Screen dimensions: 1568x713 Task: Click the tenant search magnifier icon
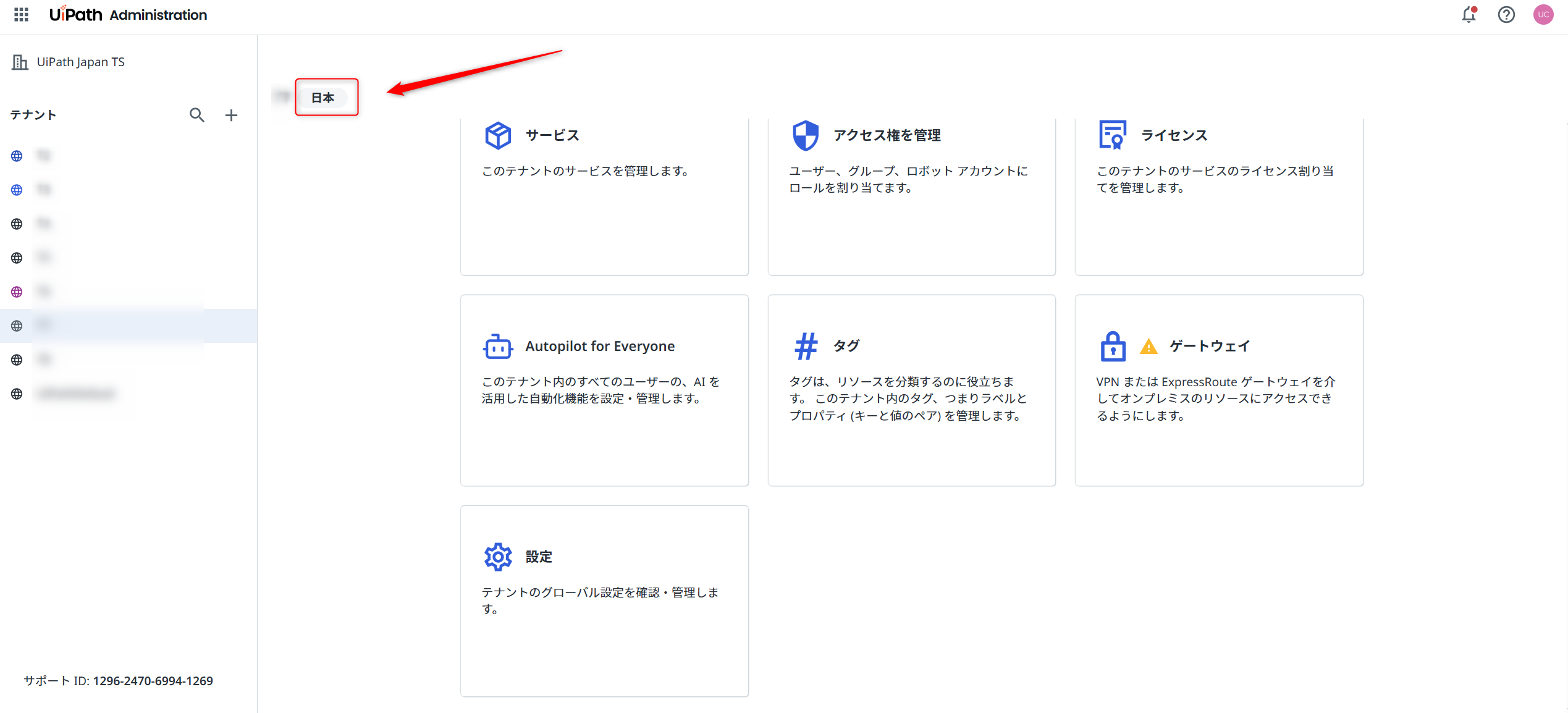point(196,115)
